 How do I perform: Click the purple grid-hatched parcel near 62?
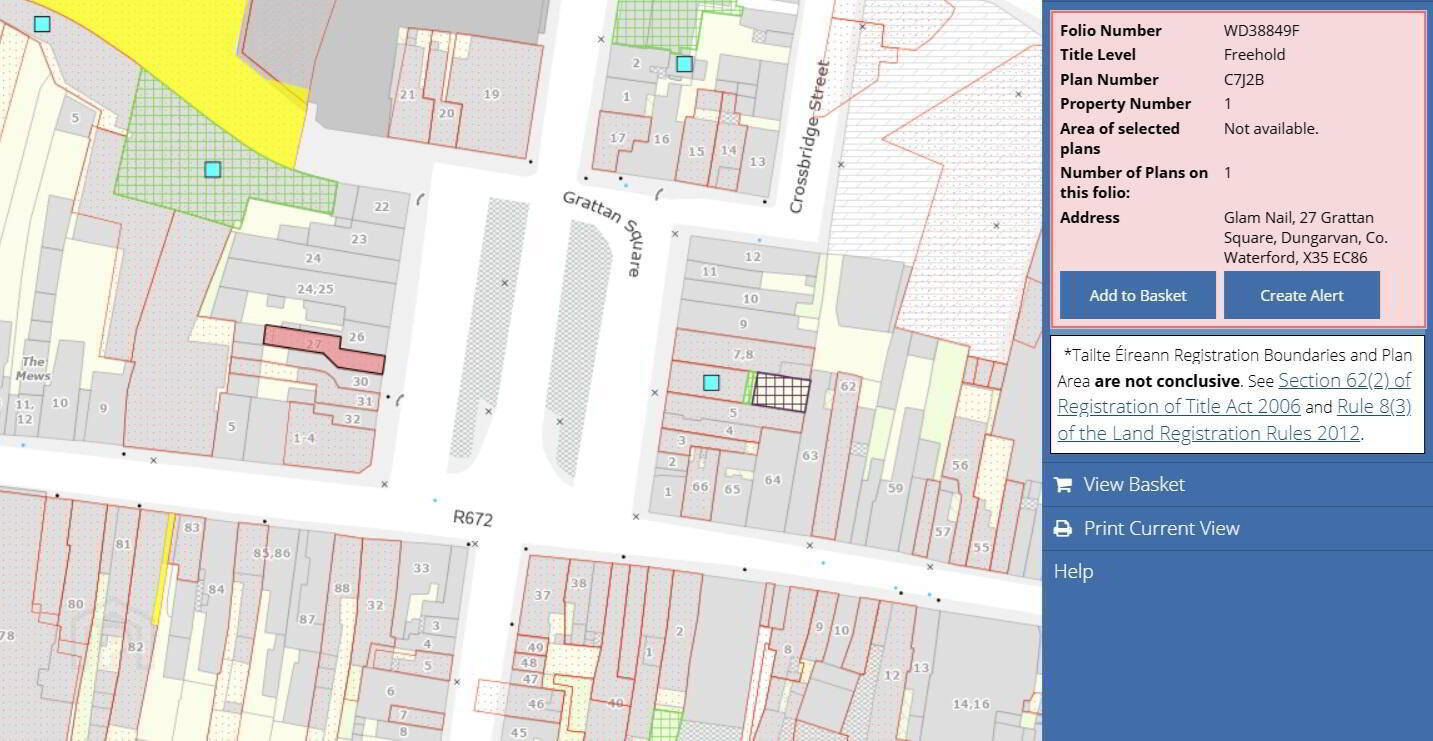click(x=781, y=392)
